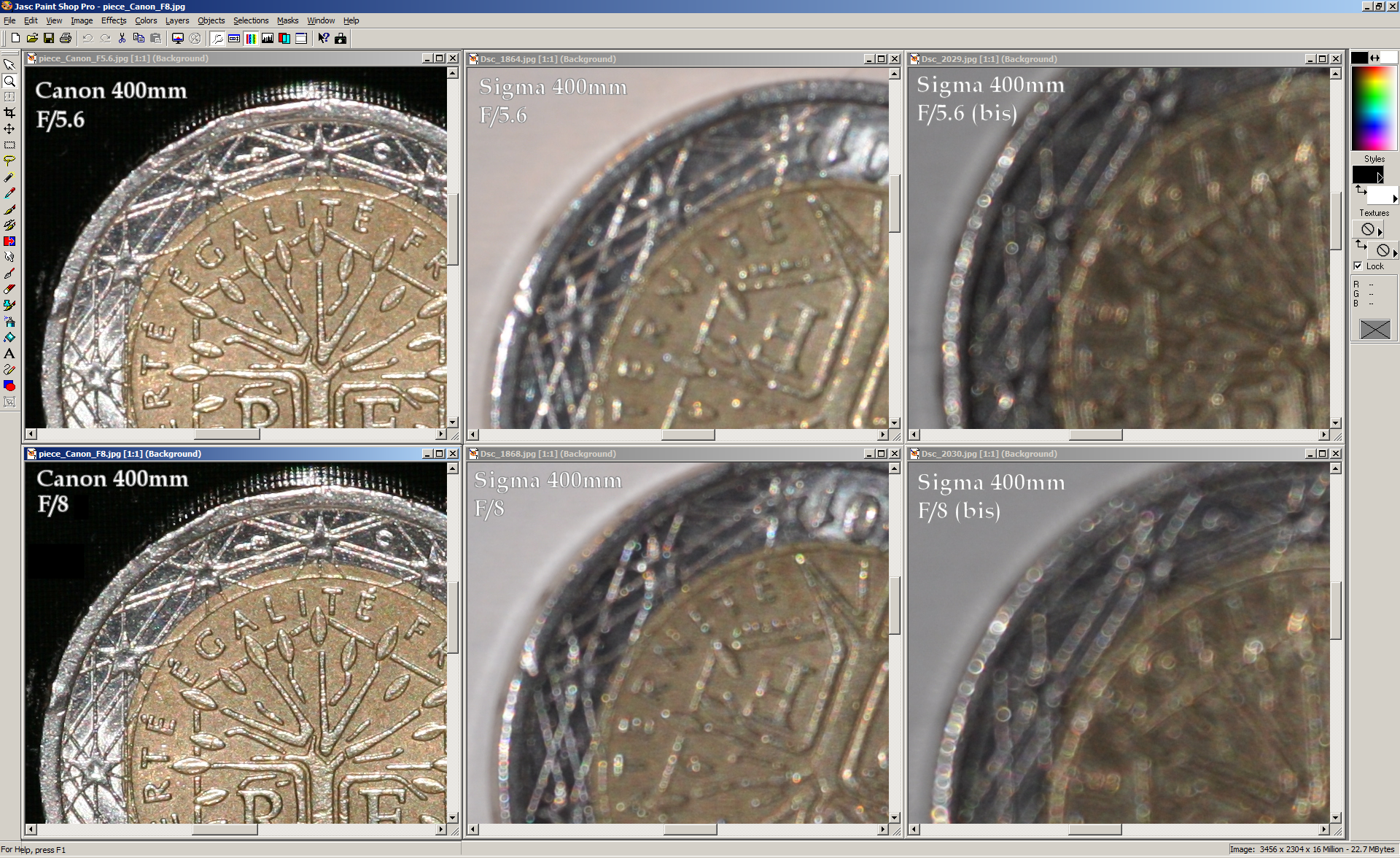Open the Selections menu
1400x858 pixels.
coord(251,20)
